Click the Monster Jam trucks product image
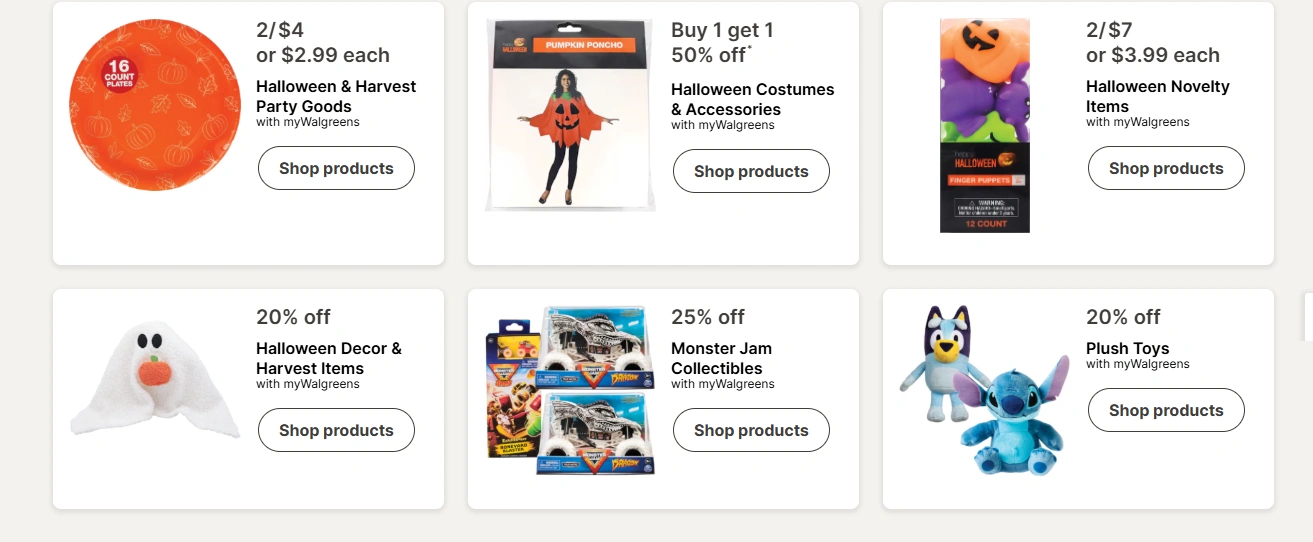The width and height of the screenshot is (1313, 542). click(570, 390)
